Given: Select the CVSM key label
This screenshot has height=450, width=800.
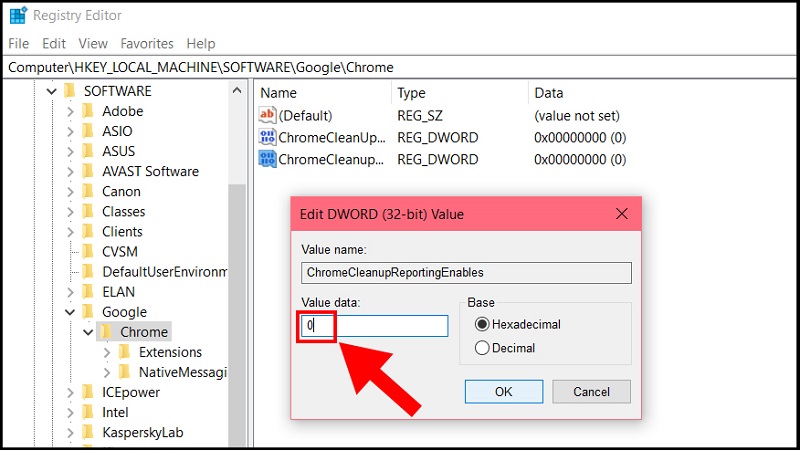Looking at the screenshot, I should click(x=120, y=252).
